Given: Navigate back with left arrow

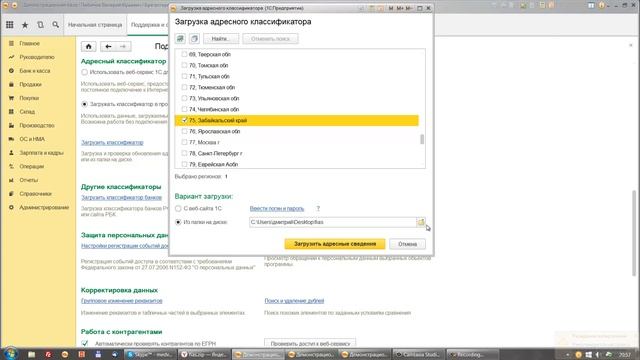Looking at the screenshot, I should click(108, 47).
